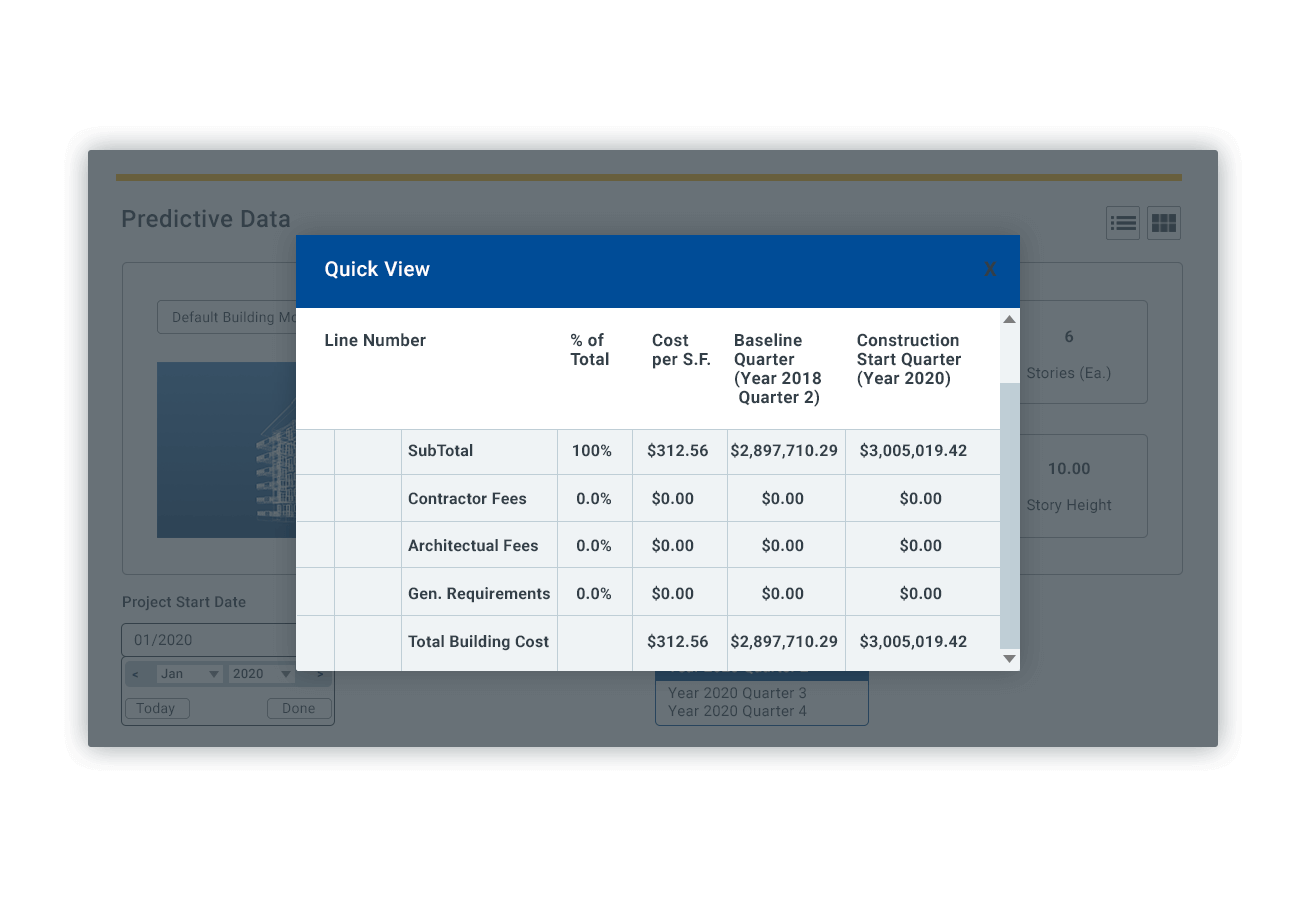Open the year 2020 dropdown
Screen dimensions: 1296x900
[262, 674]
